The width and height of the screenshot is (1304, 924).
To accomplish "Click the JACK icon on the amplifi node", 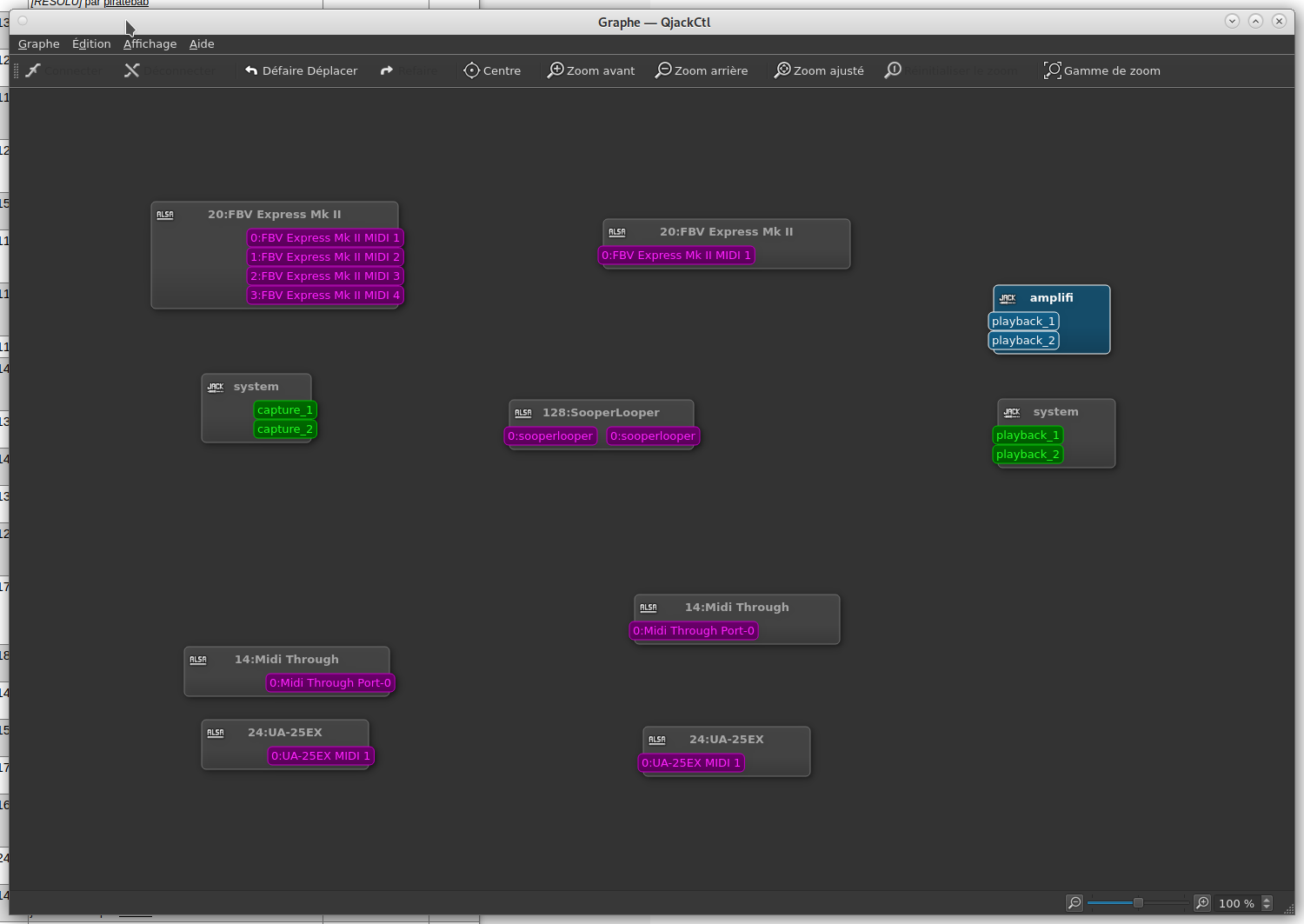I will click(x=1008, y=298).
